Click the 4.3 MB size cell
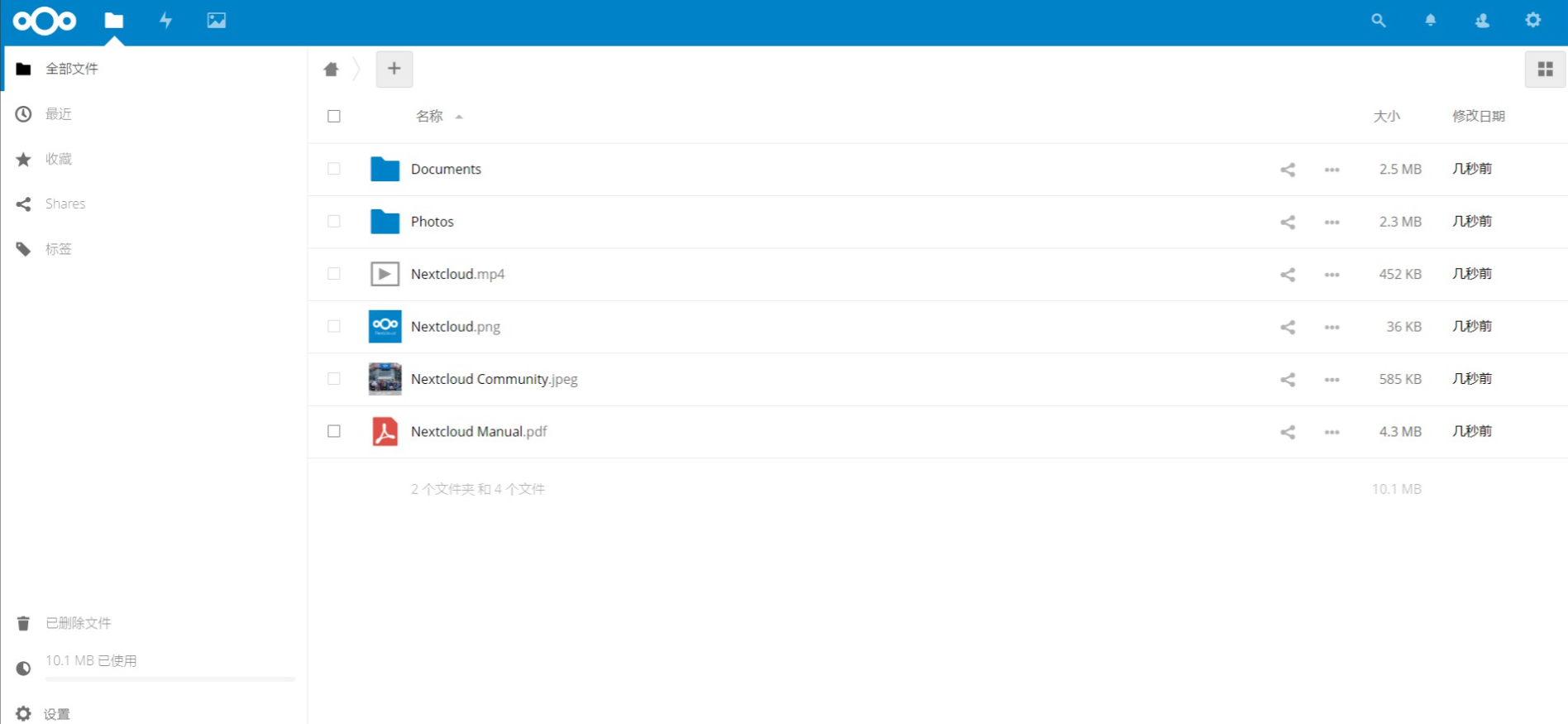This screenshot has height=724, width=1568. pos(1400,431)
